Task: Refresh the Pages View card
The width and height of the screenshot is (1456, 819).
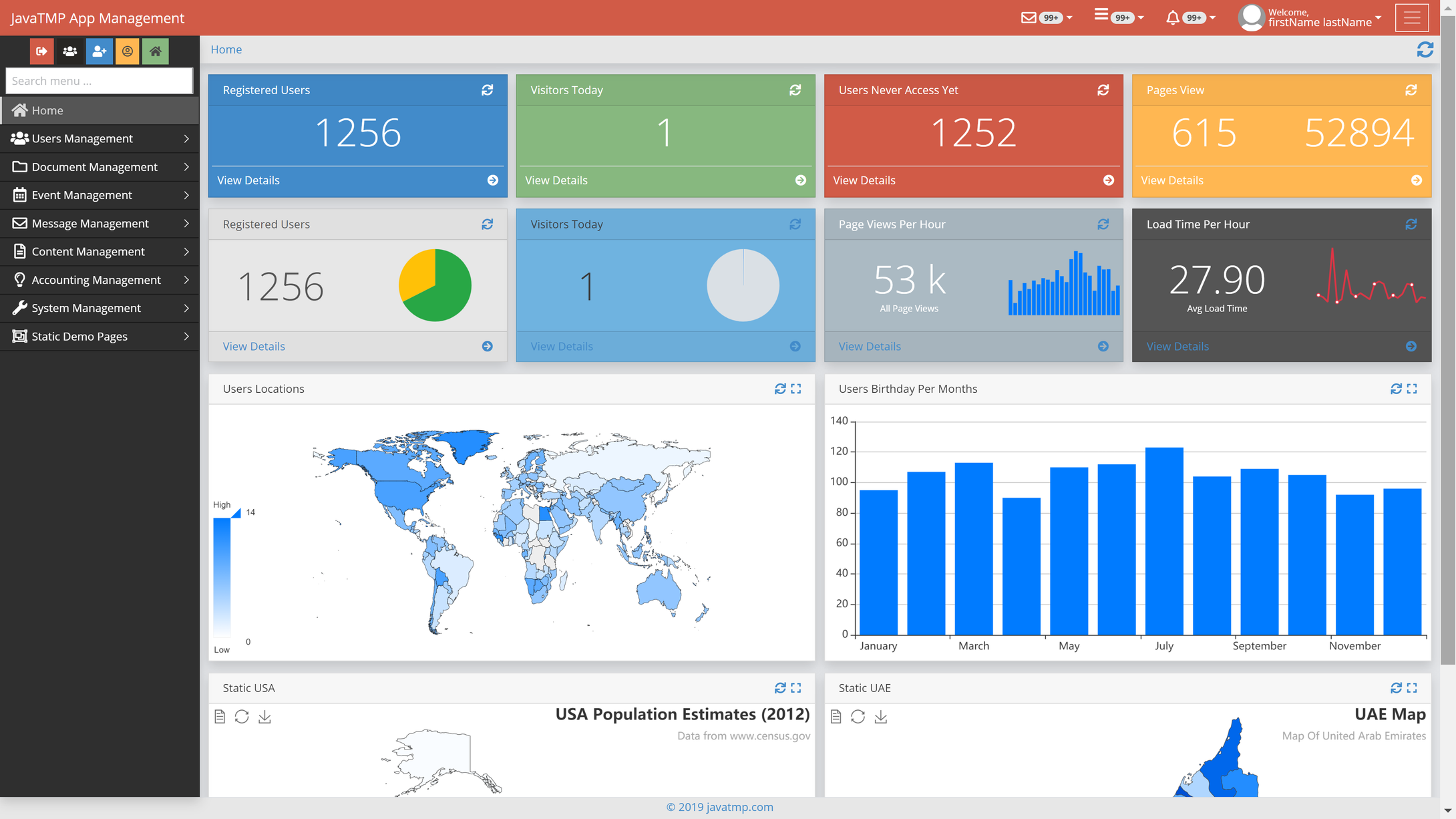Action: pos(1411,90)
